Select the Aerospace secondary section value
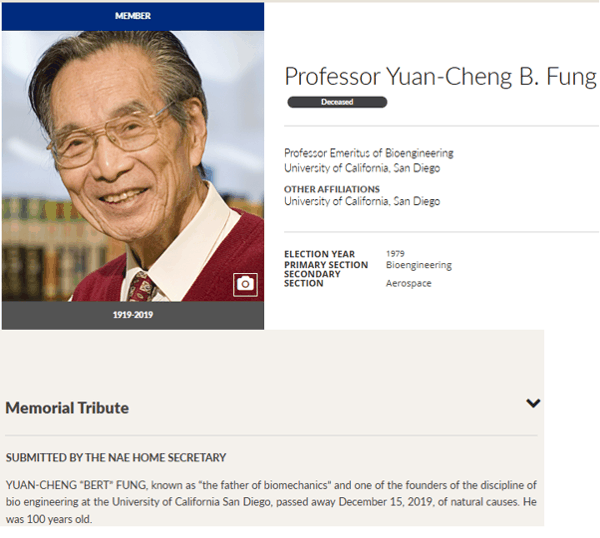Screen dimensions: 600x538 click(408, 283)
